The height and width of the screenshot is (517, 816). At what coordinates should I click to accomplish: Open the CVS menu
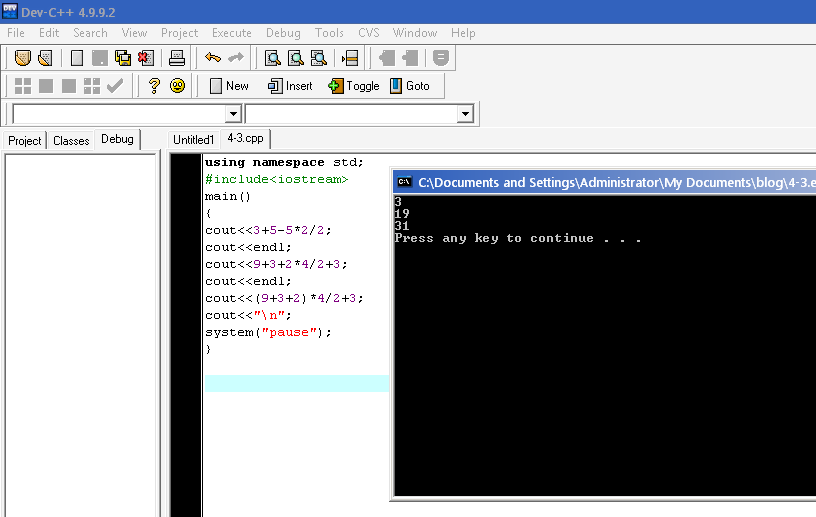click(368, 33)
